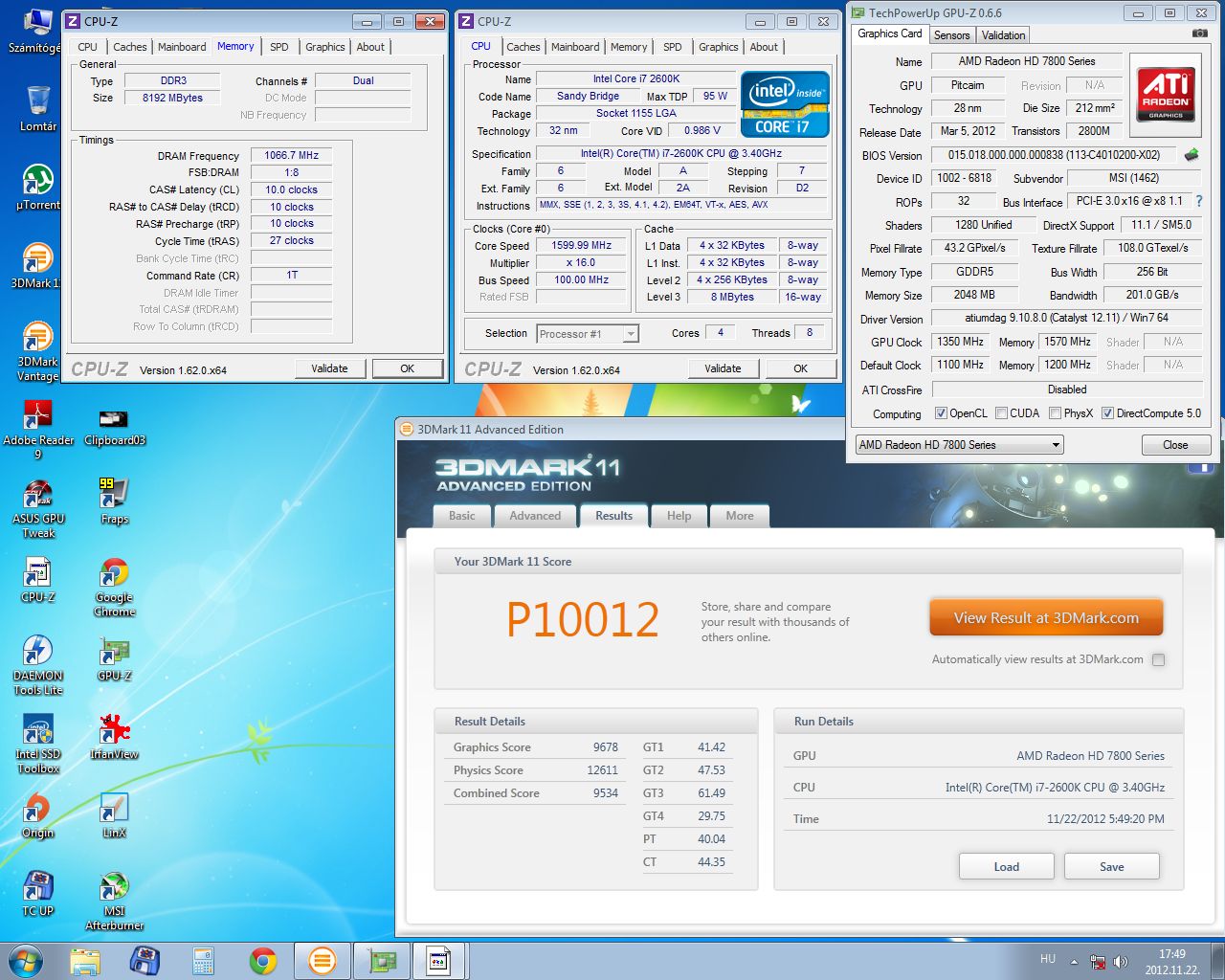Select the Advanced tab in 3DMark 11
Image resolution: width=1225 pixels, height=980 pixels.
[535, 516]
